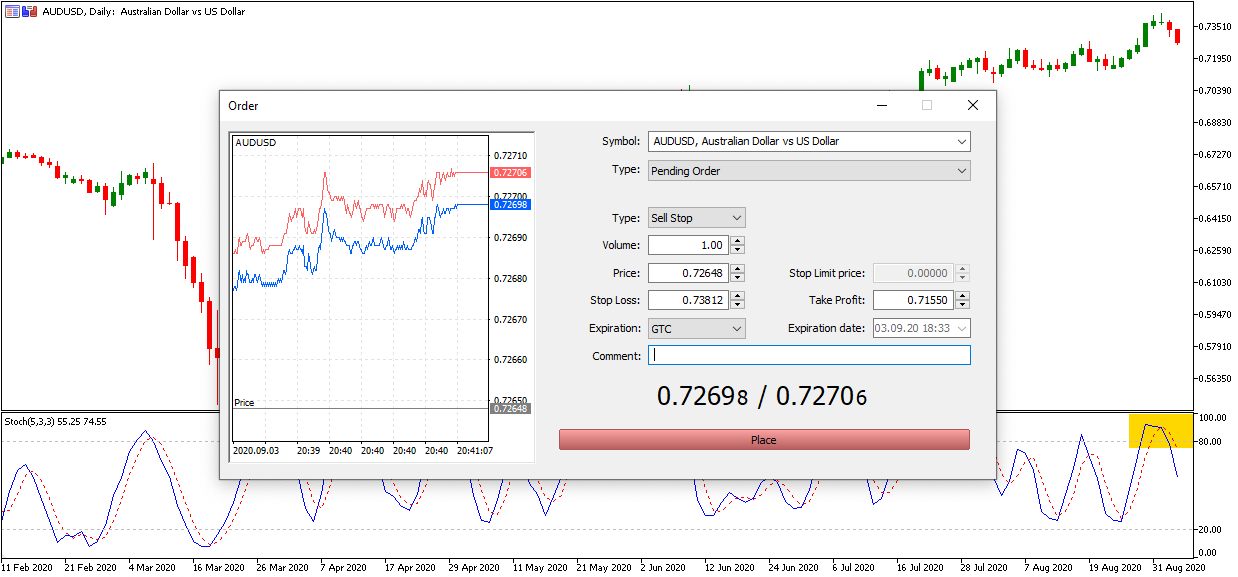The height and width of the screenshot is (577, 1238).
Task: Click the Stoch(5,3,3) indicator label
Action: click(x=55, y=421)
